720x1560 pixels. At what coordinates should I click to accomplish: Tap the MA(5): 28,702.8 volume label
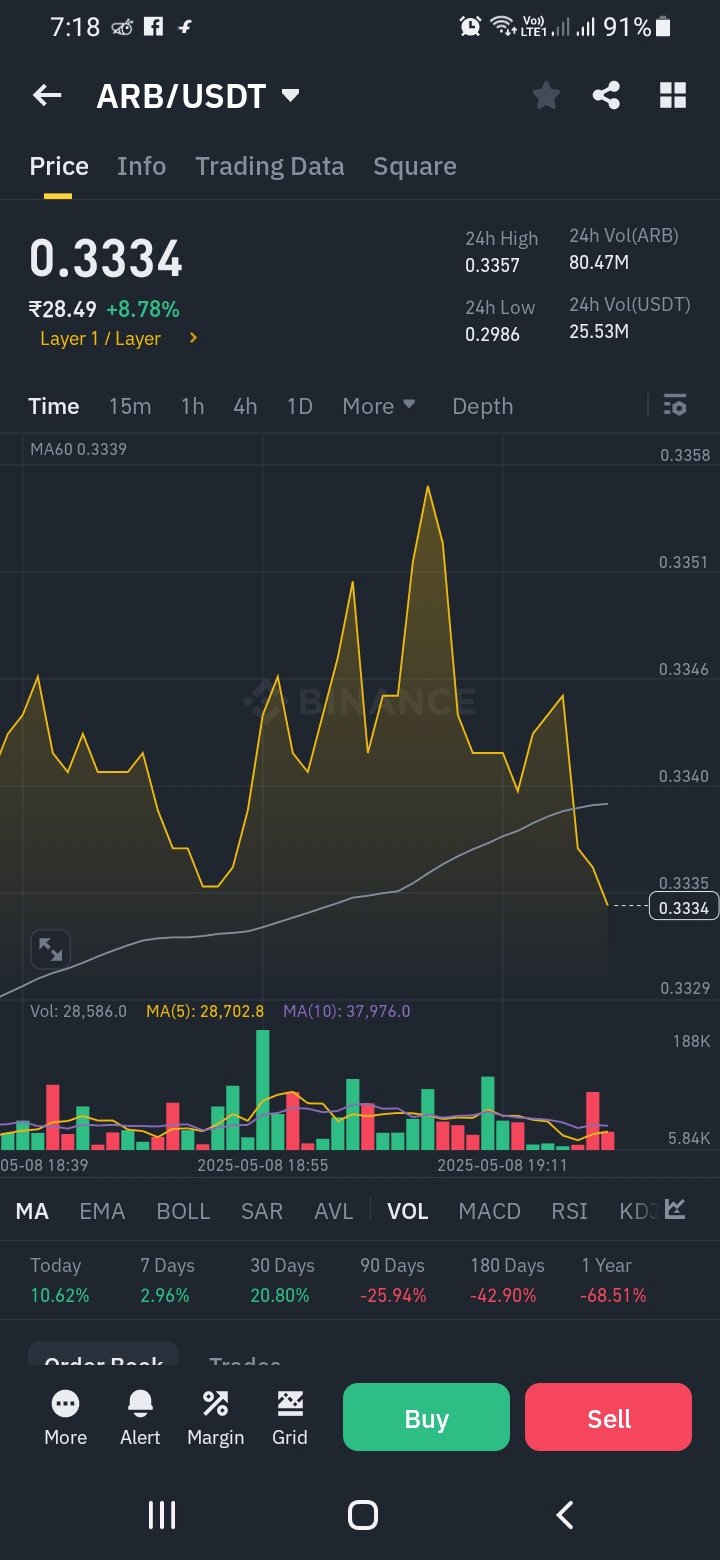tap(205, 1011)
